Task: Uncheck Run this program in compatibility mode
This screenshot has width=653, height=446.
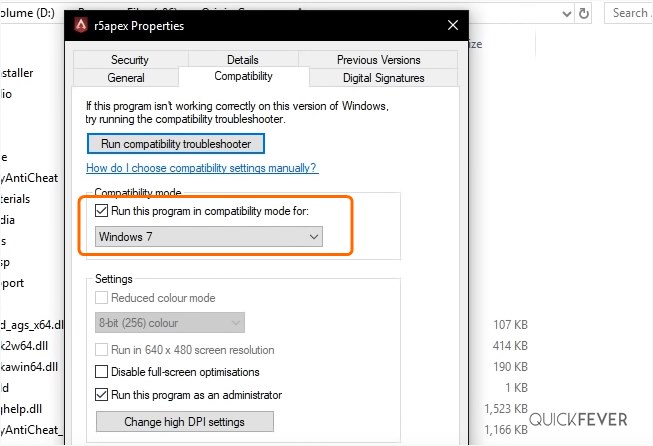Action: [x=102, y=211]
